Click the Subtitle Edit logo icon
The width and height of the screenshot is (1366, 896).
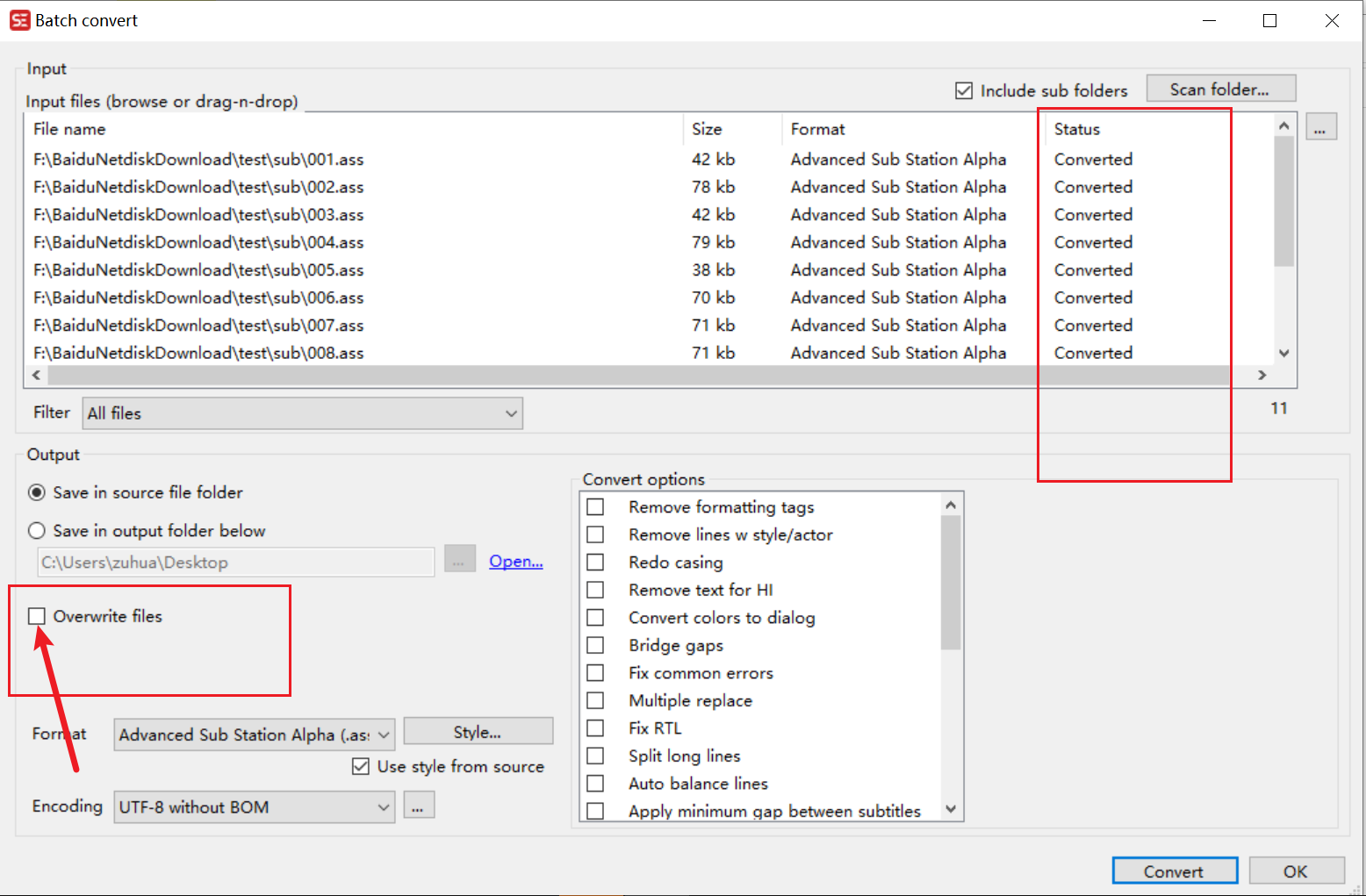19,19
